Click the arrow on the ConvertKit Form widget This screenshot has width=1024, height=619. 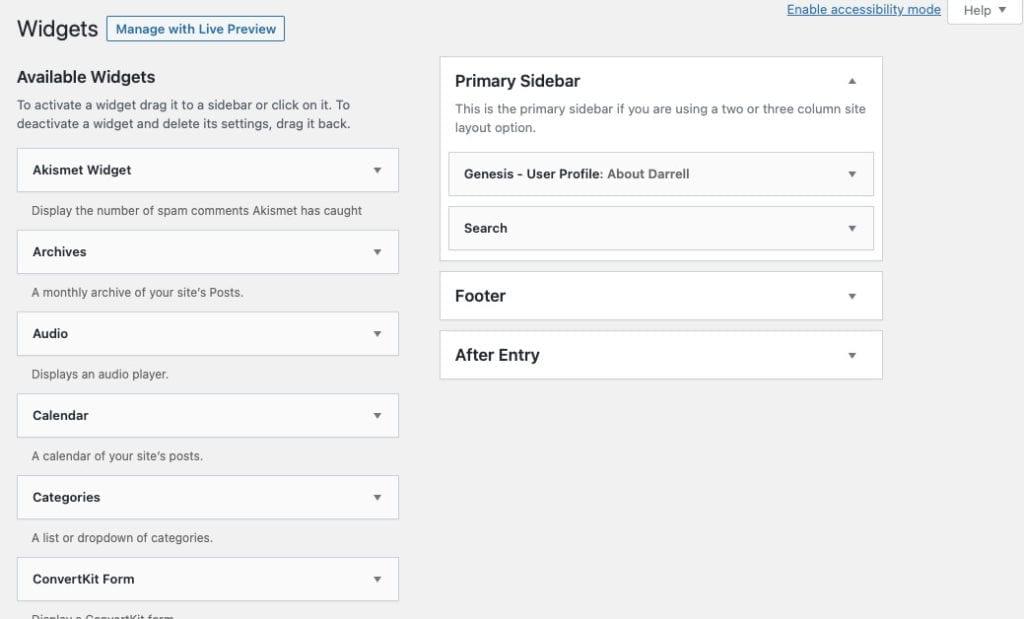pyautogui.click(x=378, y=579)
